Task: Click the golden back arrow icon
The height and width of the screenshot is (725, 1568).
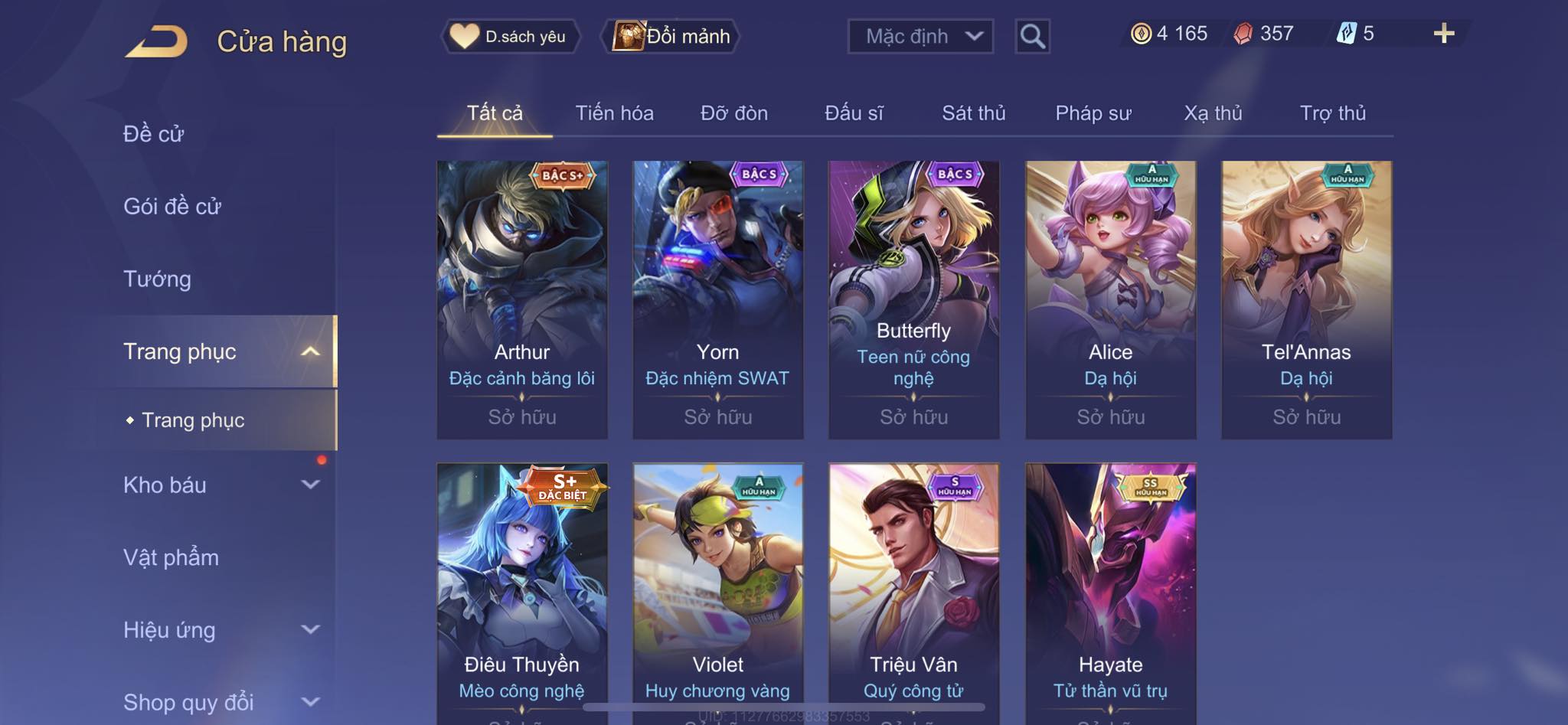Action: pyautogui.click(x=157, y=41)
